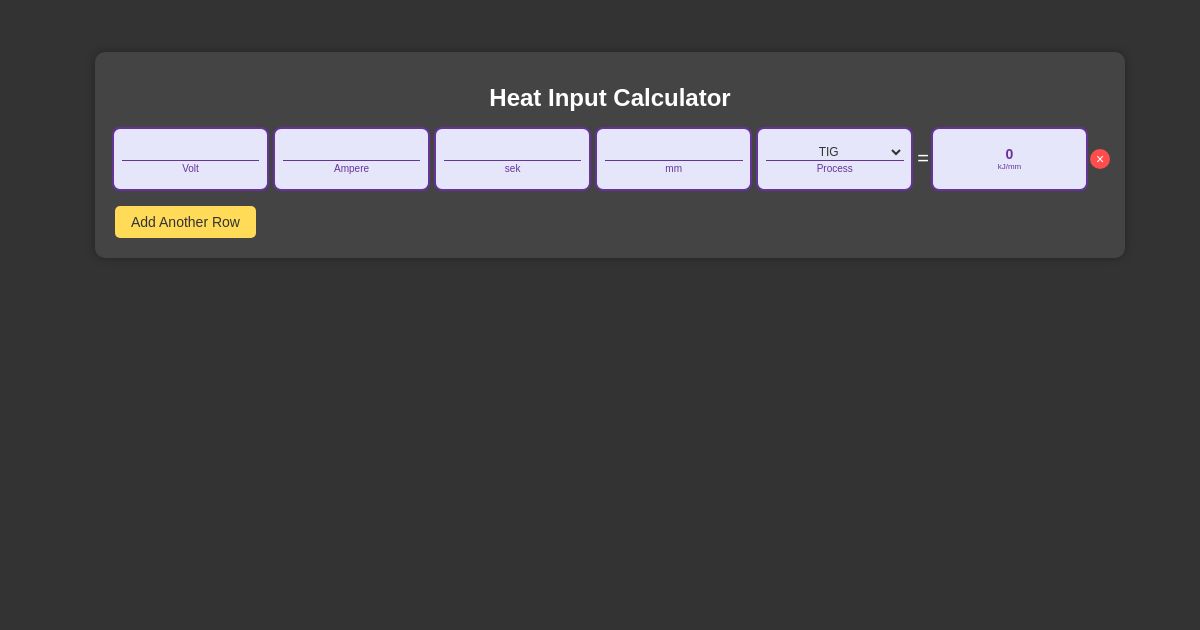Image resolution: width=1200 pixels, height=630 pixels.
Task: Click the equals sign before the result
Action: 923,158
